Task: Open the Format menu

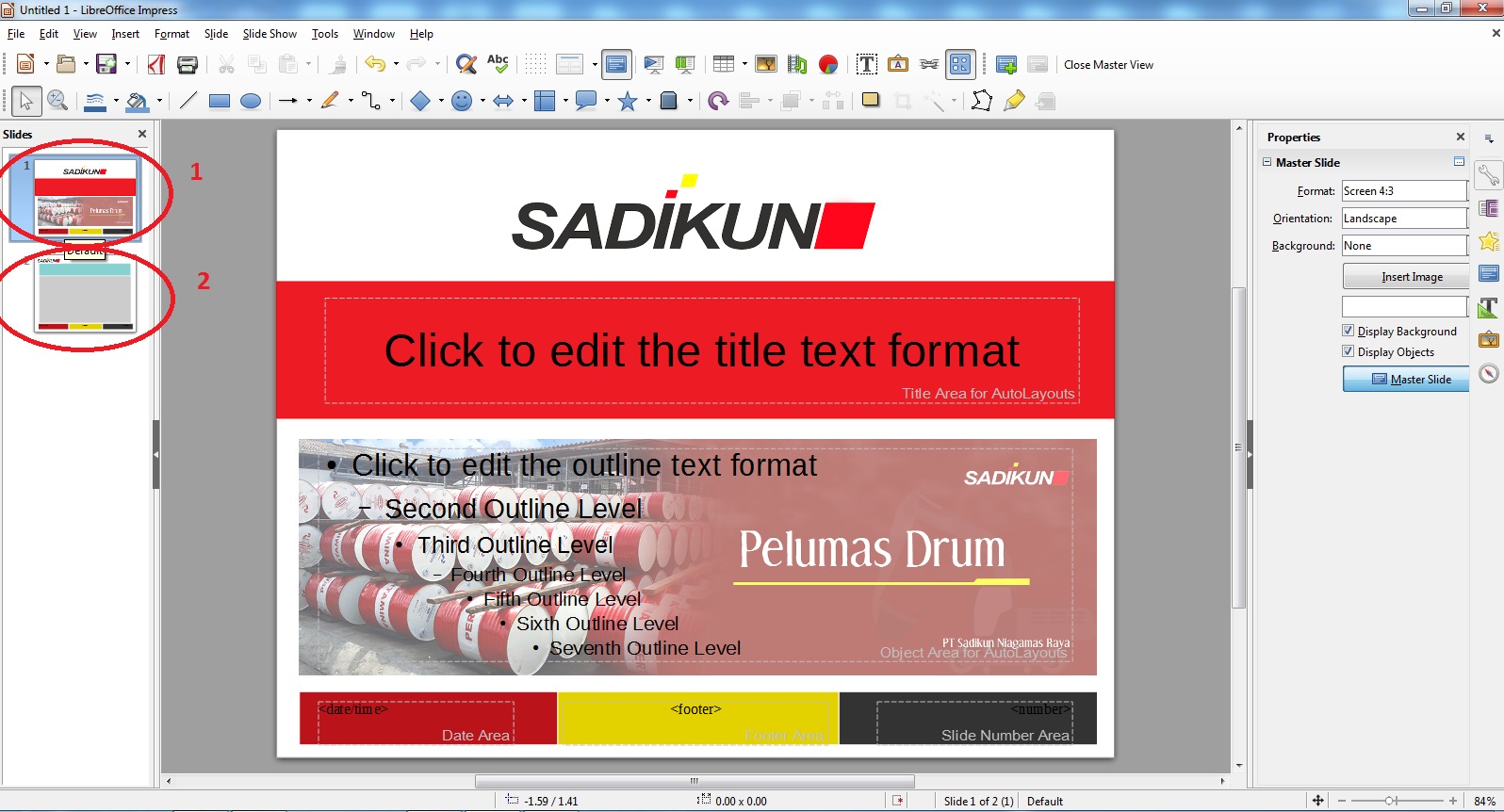Action: point(172,34)
